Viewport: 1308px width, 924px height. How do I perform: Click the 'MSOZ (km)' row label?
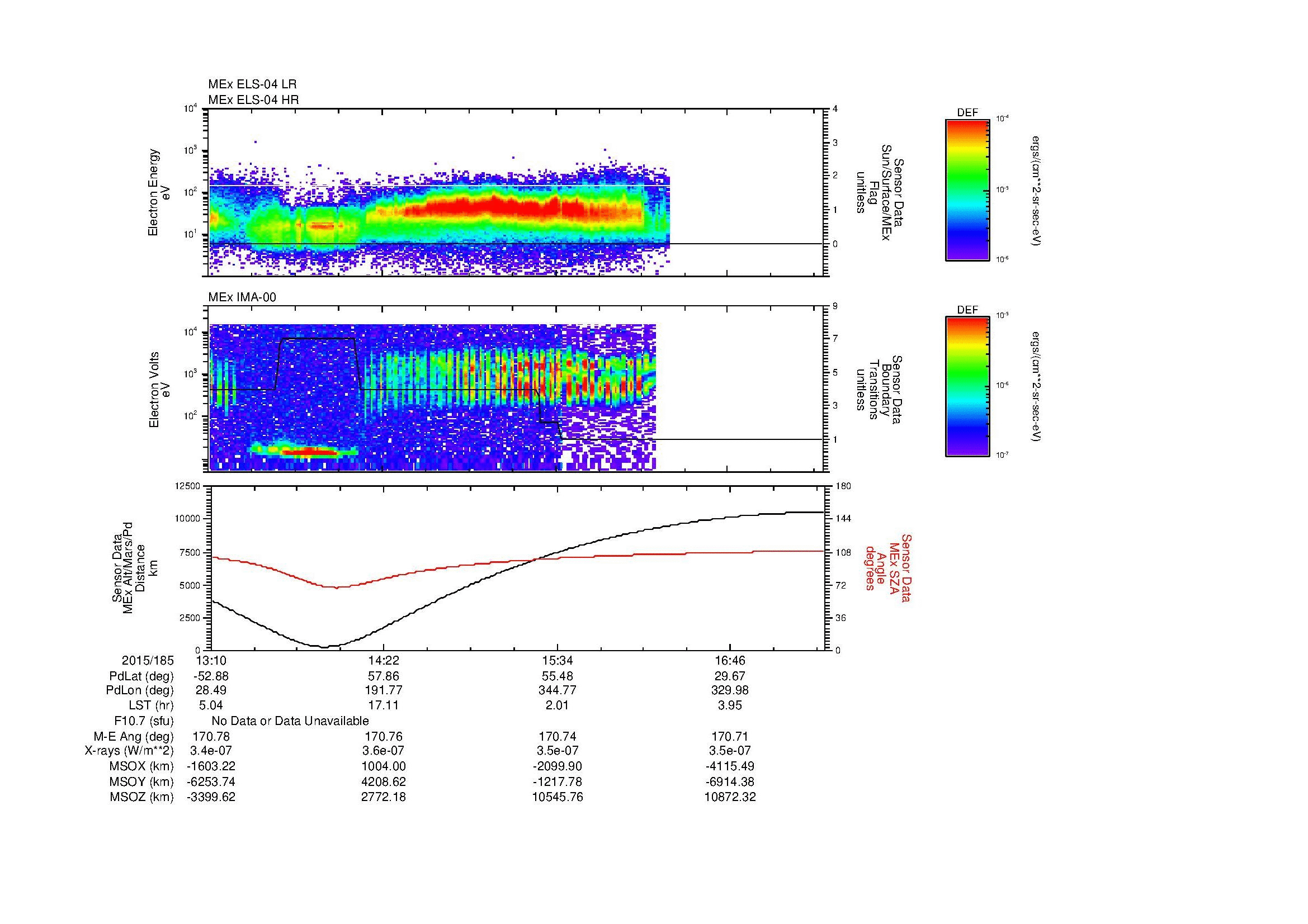[x=141, y=797]
